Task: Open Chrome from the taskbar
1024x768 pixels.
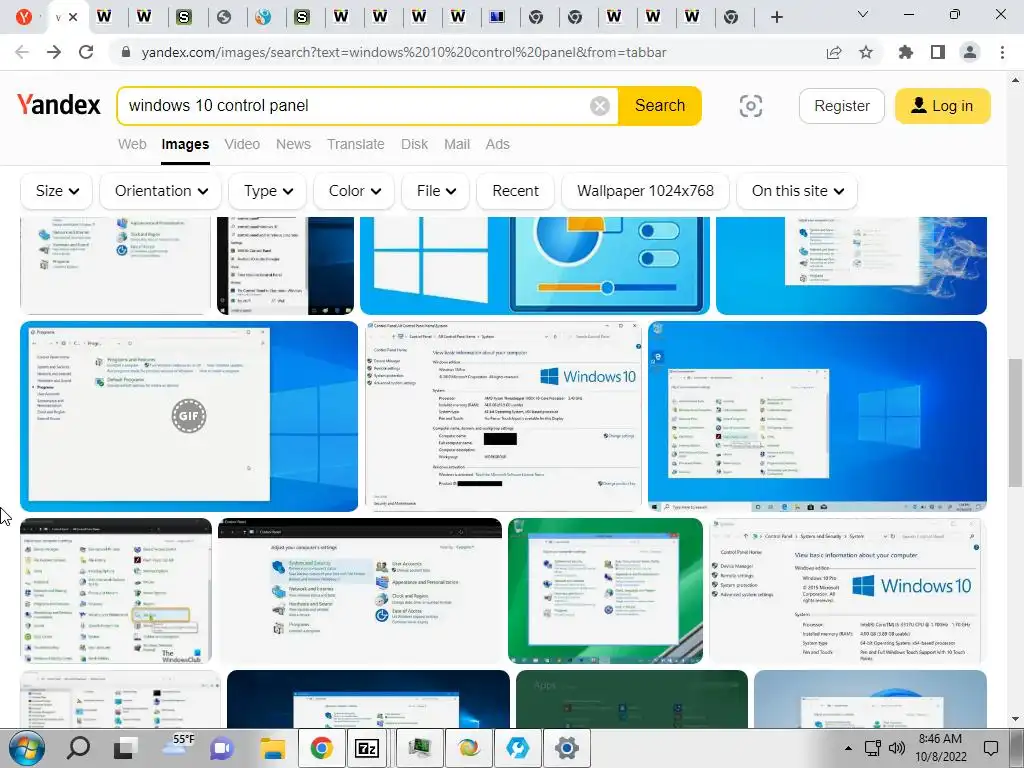Action: [321, 748]
